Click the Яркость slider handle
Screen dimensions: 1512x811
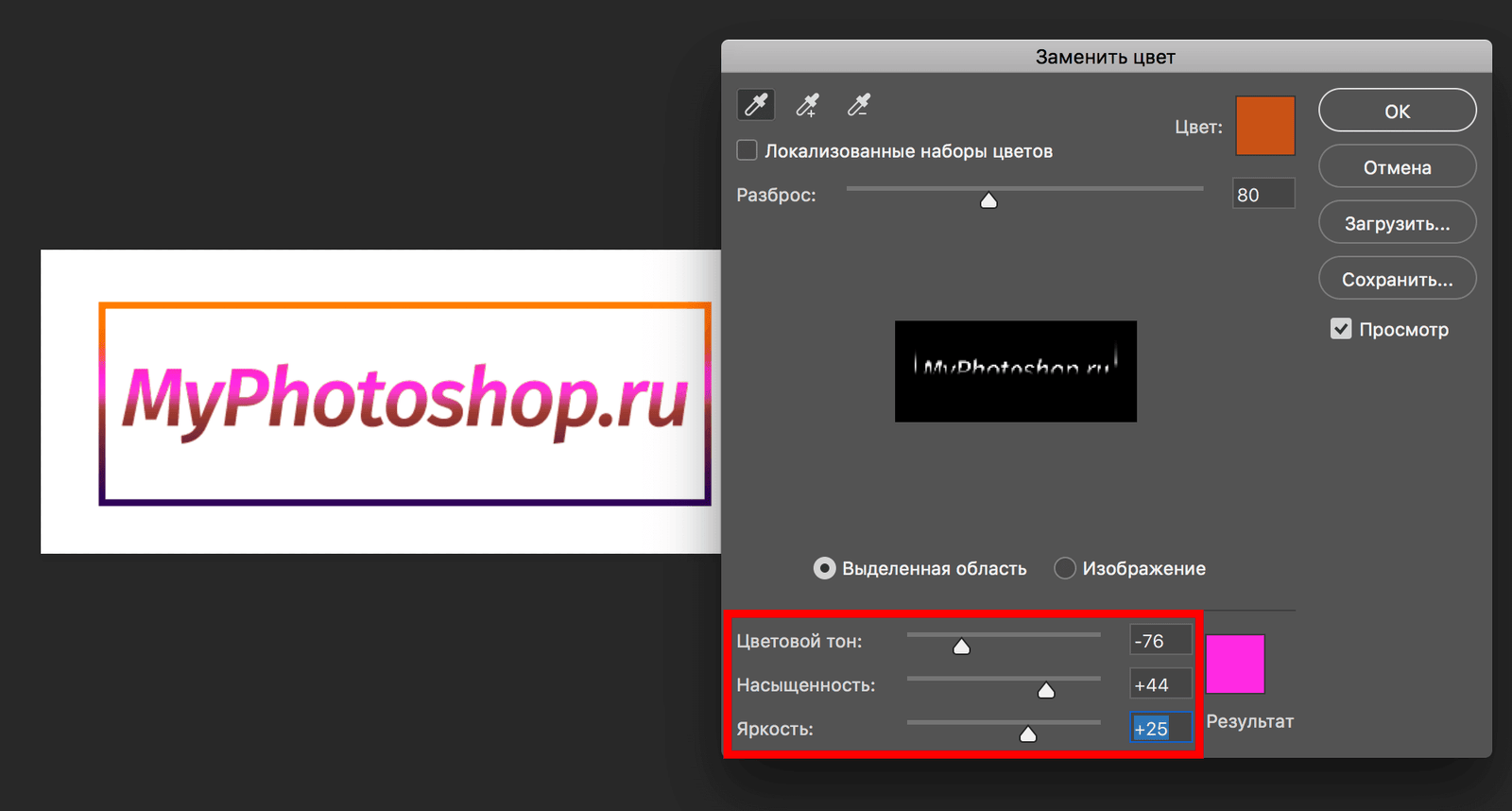pyautogui.click(x=1028, y=734)
